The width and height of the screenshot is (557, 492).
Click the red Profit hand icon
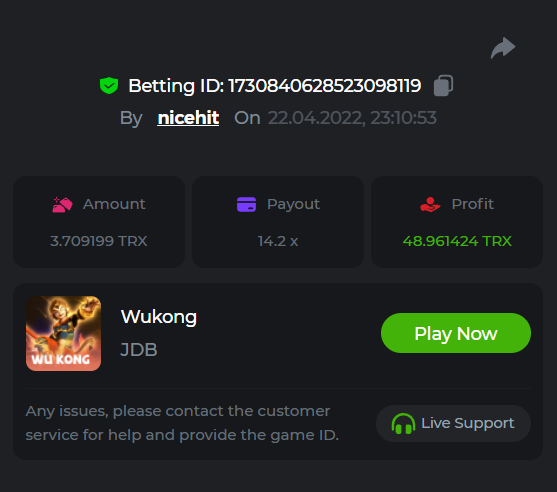[x=430, y=204]
